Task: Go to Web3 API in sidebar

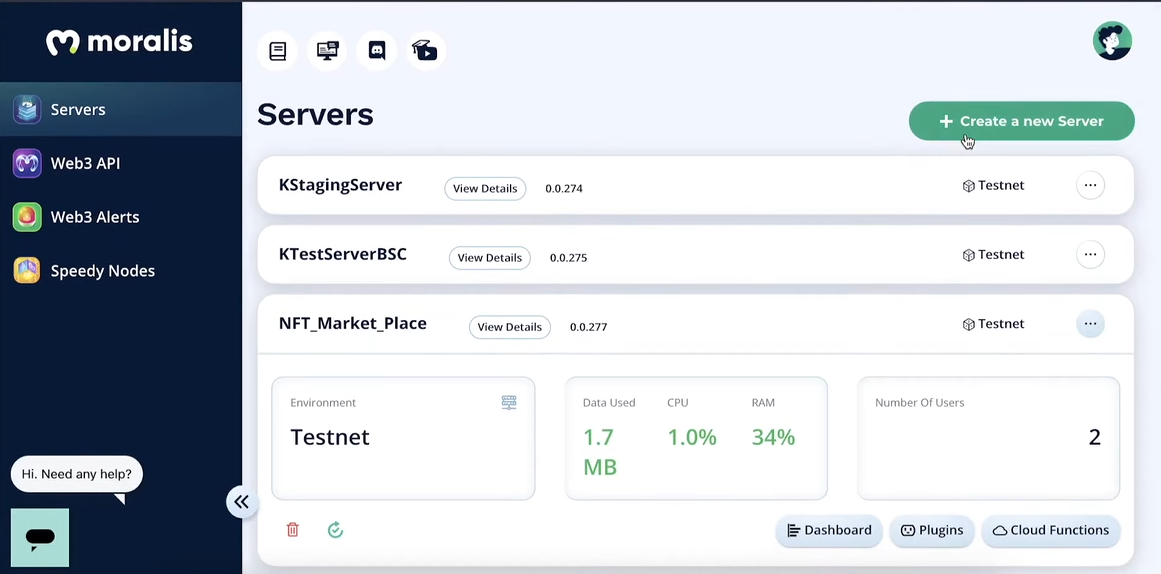Action: [x=121, y=163]
